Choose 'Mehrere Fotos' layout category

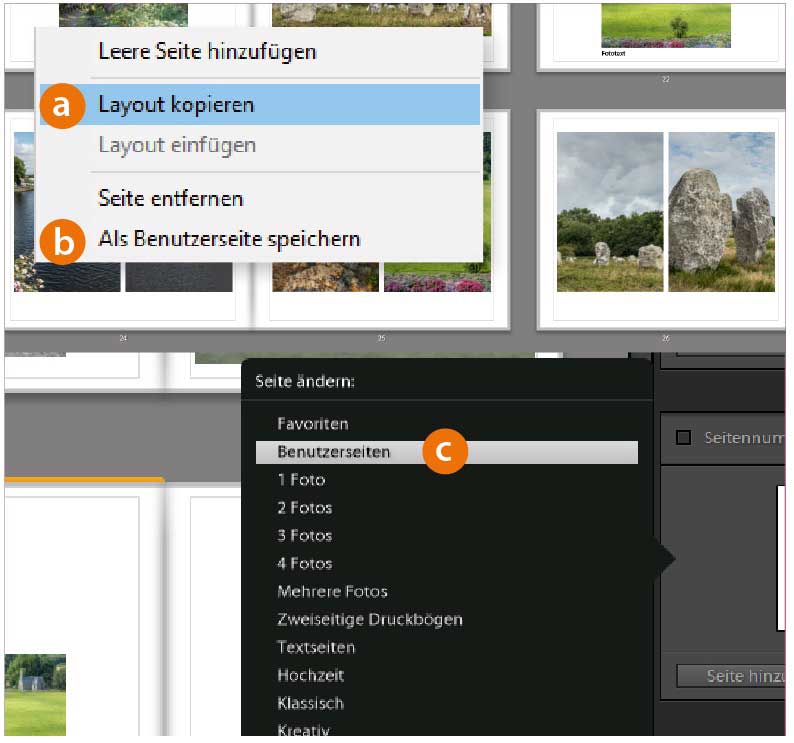point(332,592)
